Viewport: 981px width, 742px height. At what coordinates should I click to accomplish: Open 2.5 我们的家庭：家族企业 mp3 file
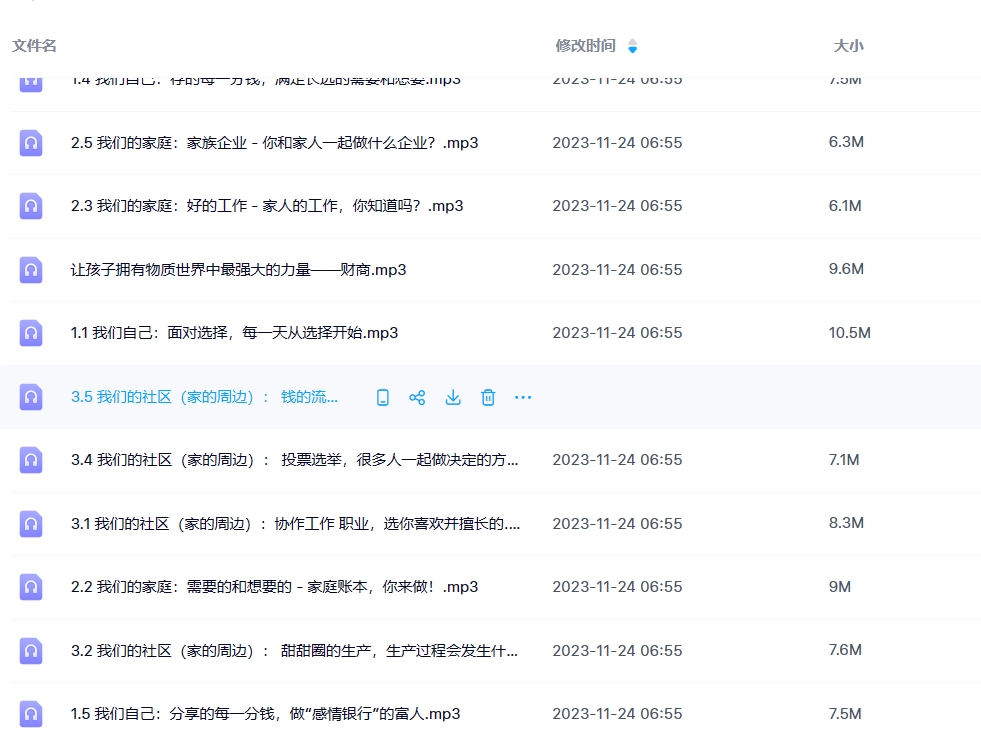(275, 143)
